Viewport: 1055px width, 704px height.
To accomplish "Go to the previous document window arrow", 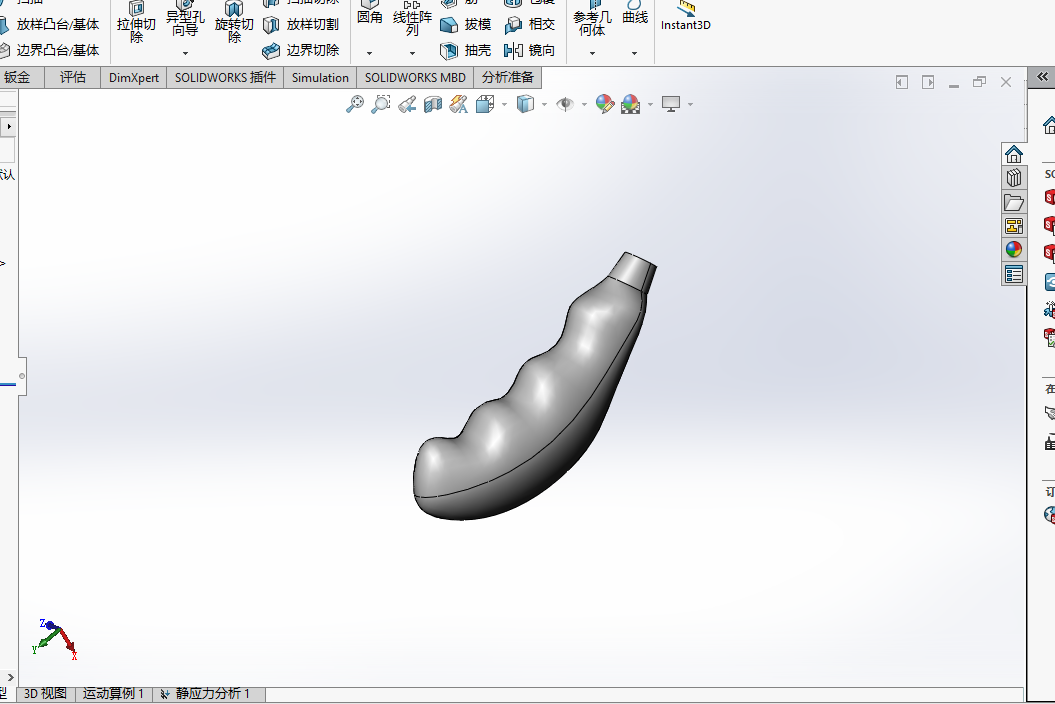I will point(902,82).
